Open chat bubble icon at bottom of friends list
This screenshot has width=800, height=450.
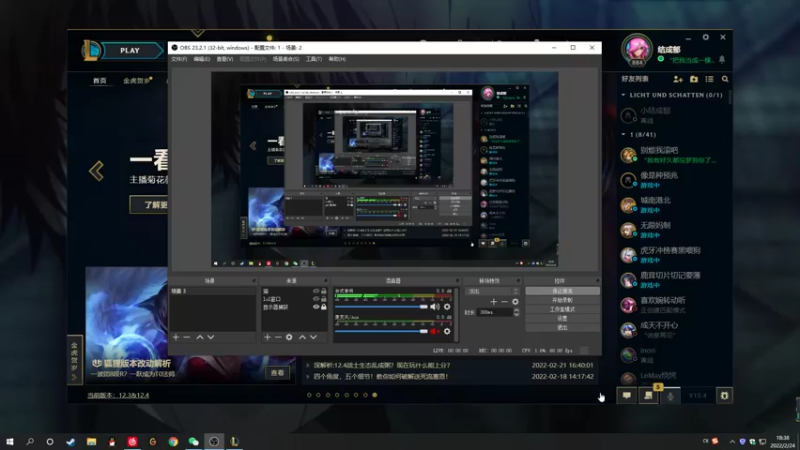click(x=627, y=395)
